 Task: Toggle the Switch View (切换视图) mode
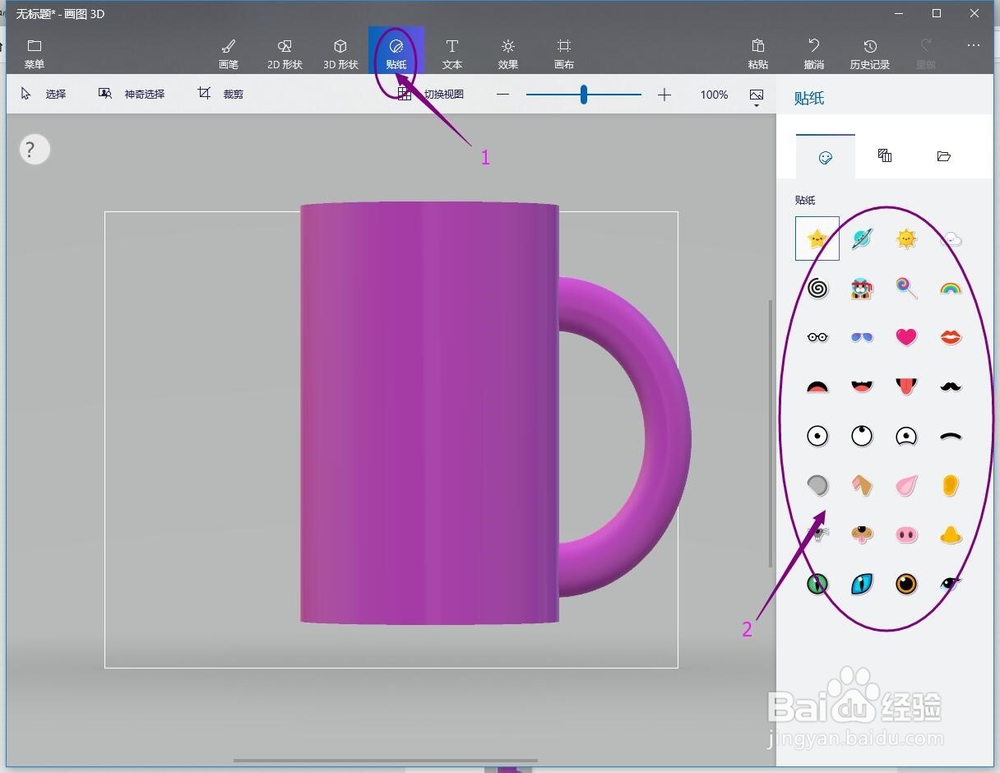pyautogui.click(x=437, y=93)
